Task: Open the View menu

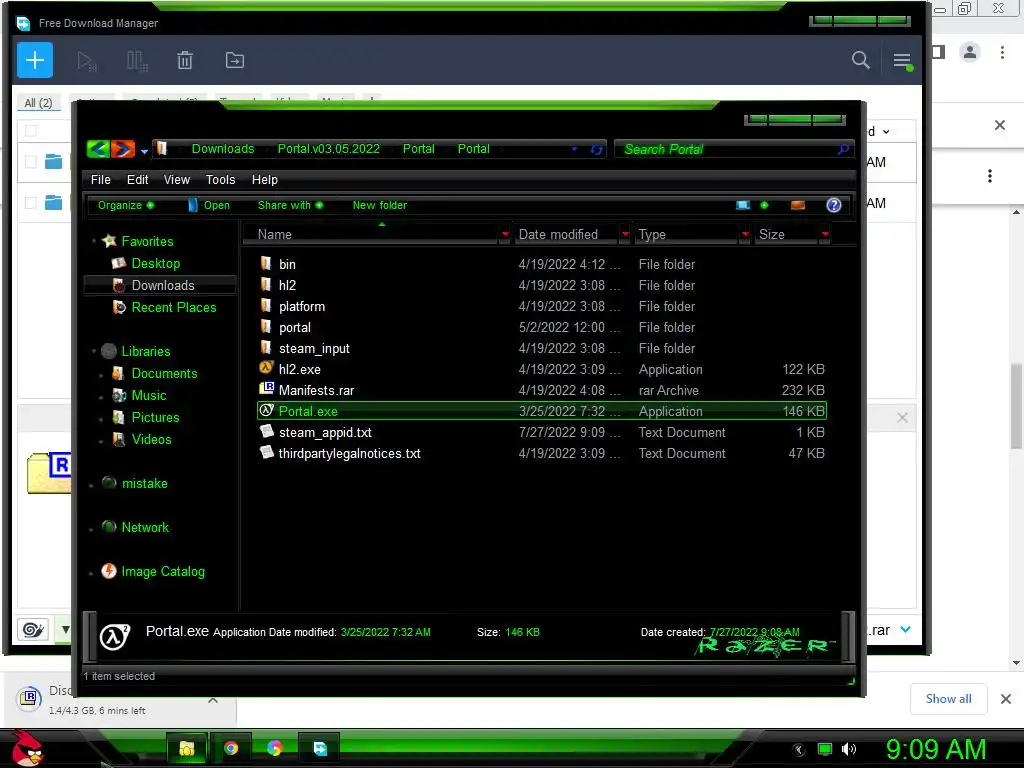Action: pyautogui.click(x=176, y=180)
